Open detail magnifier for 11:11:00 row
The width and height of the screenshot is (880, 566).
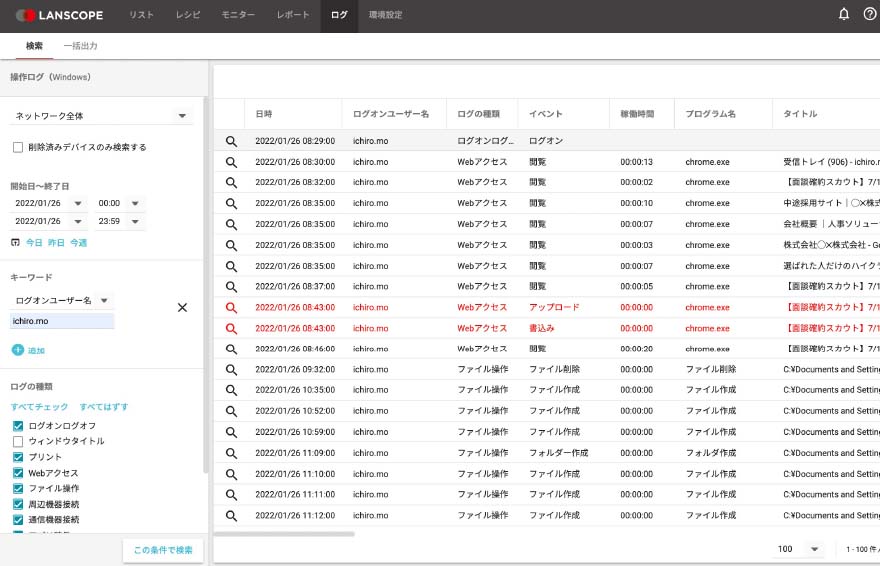231,495
